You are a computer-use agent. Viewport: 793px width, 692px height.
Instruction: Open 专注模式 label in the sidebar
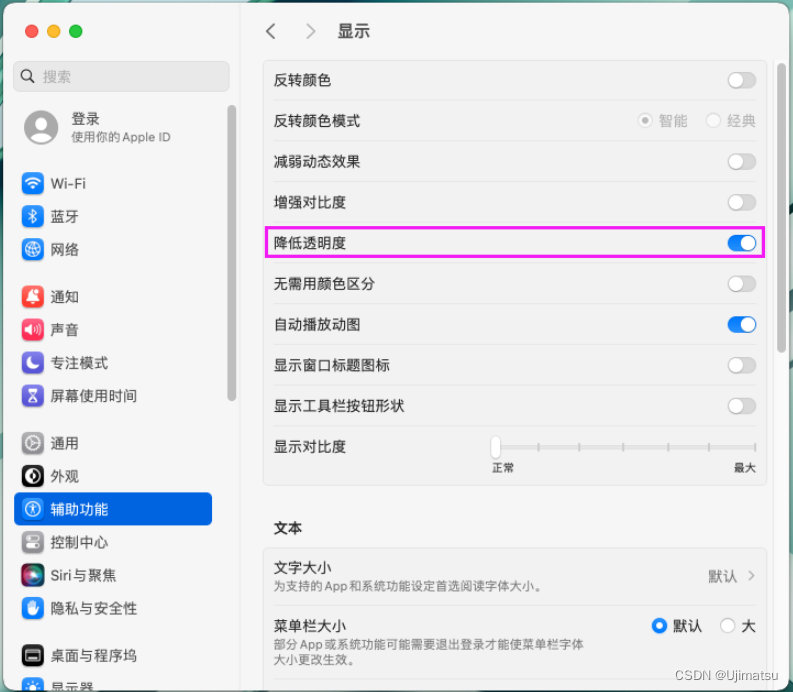(79, 363)
